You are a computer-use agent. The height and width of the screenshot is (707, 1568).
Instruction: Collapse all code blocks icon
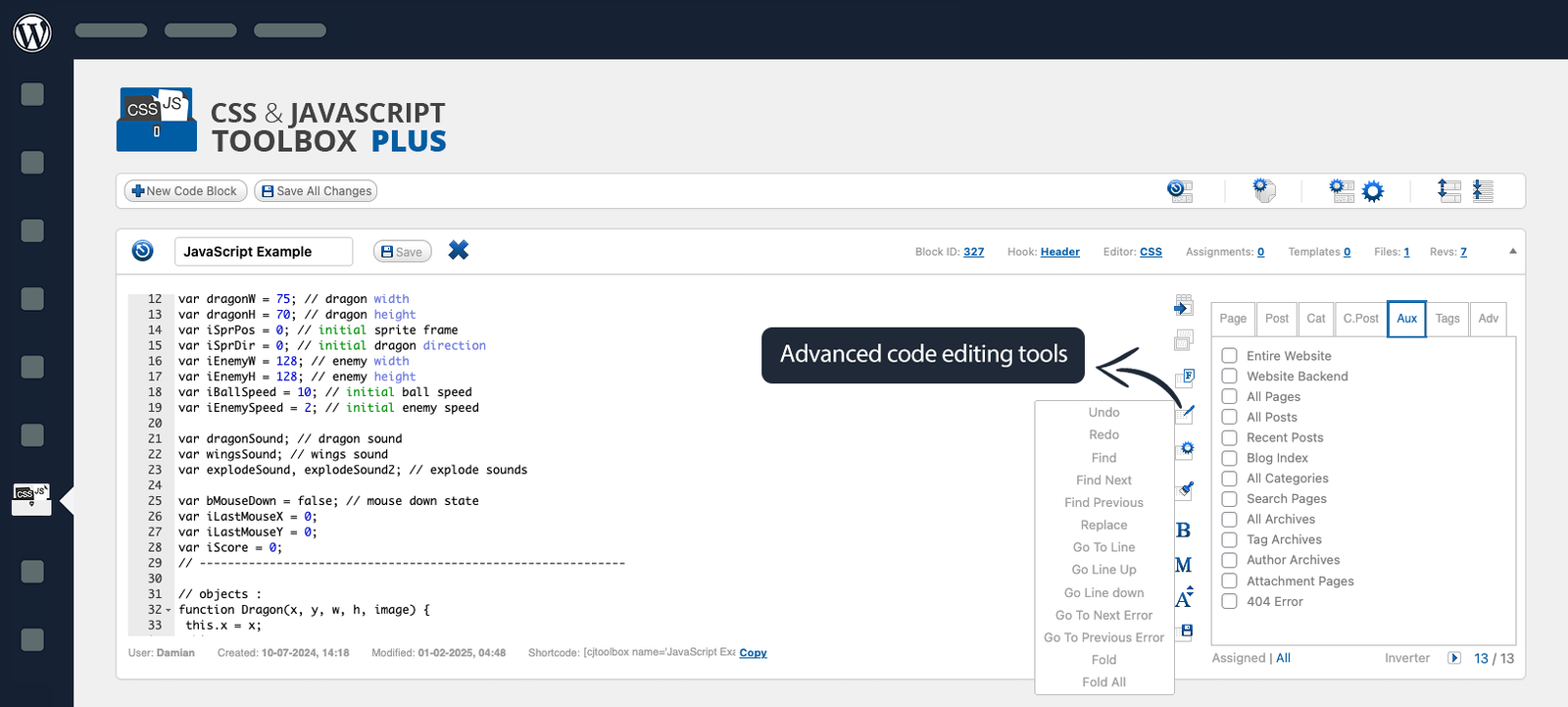(x=1483, y=191)
